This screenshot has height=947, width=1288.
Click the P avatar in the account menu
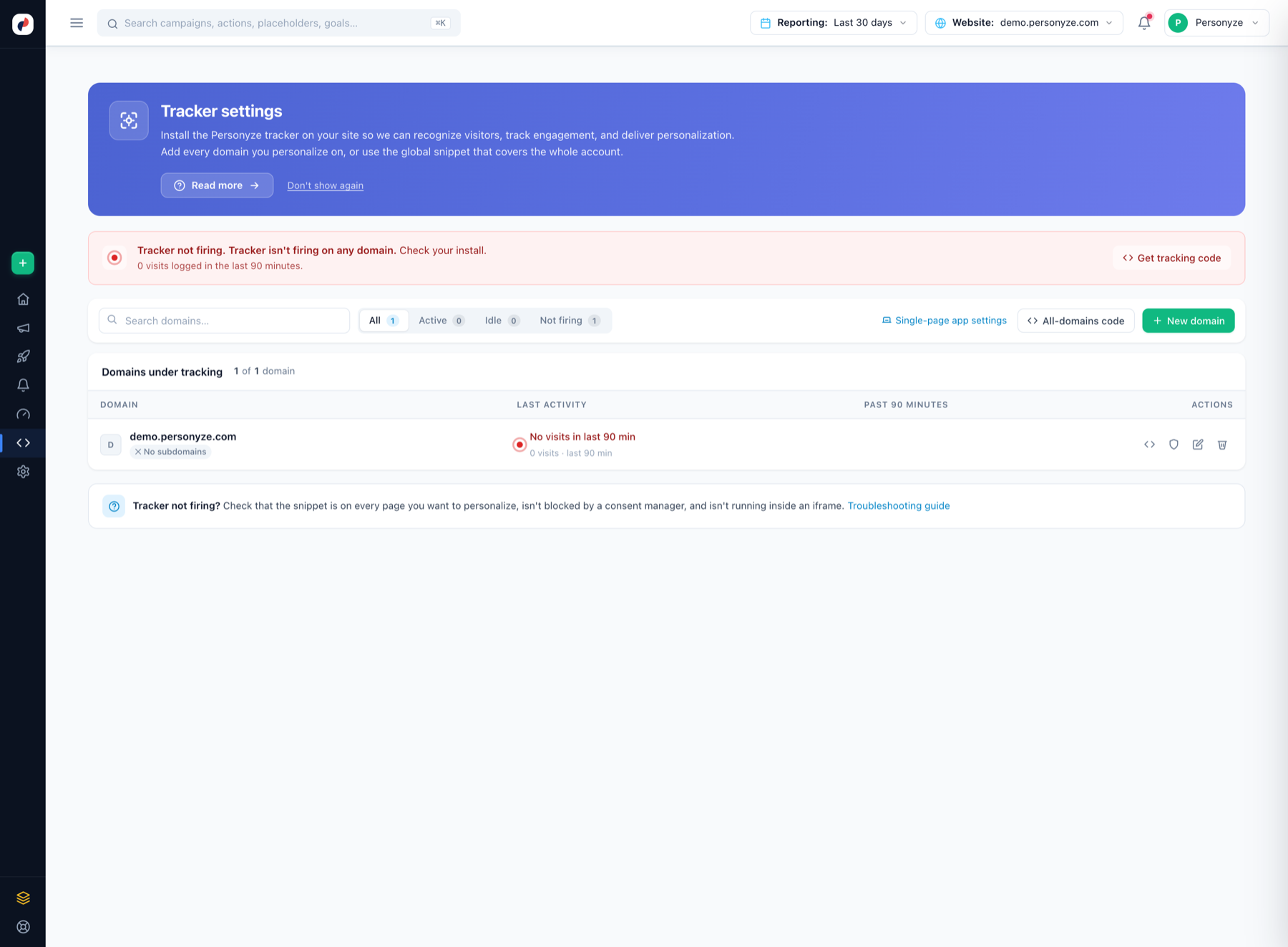tap(1178, 23)
